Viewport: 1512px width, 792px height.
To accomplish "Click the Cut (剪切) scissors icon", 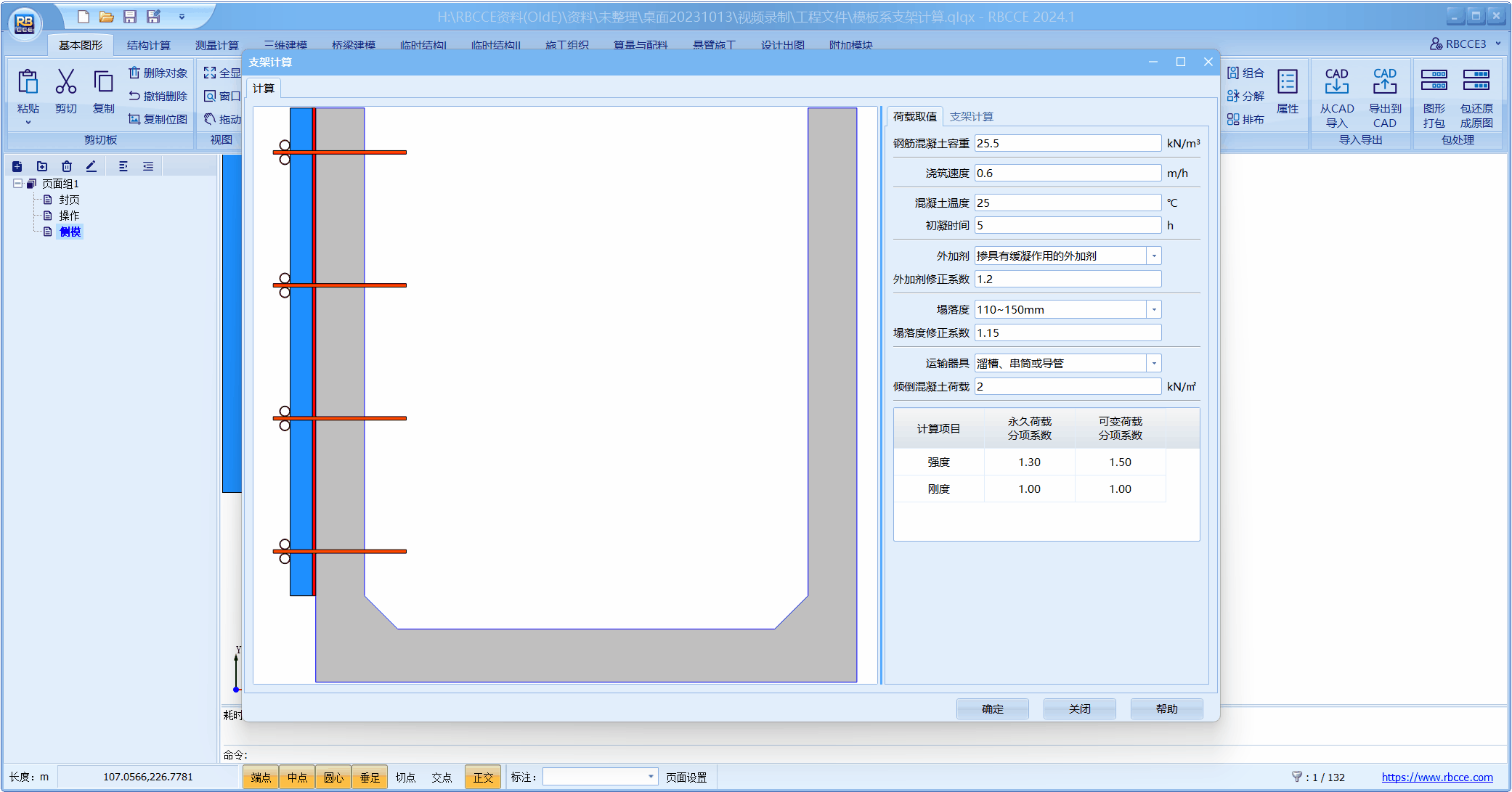I will [65, 82].
